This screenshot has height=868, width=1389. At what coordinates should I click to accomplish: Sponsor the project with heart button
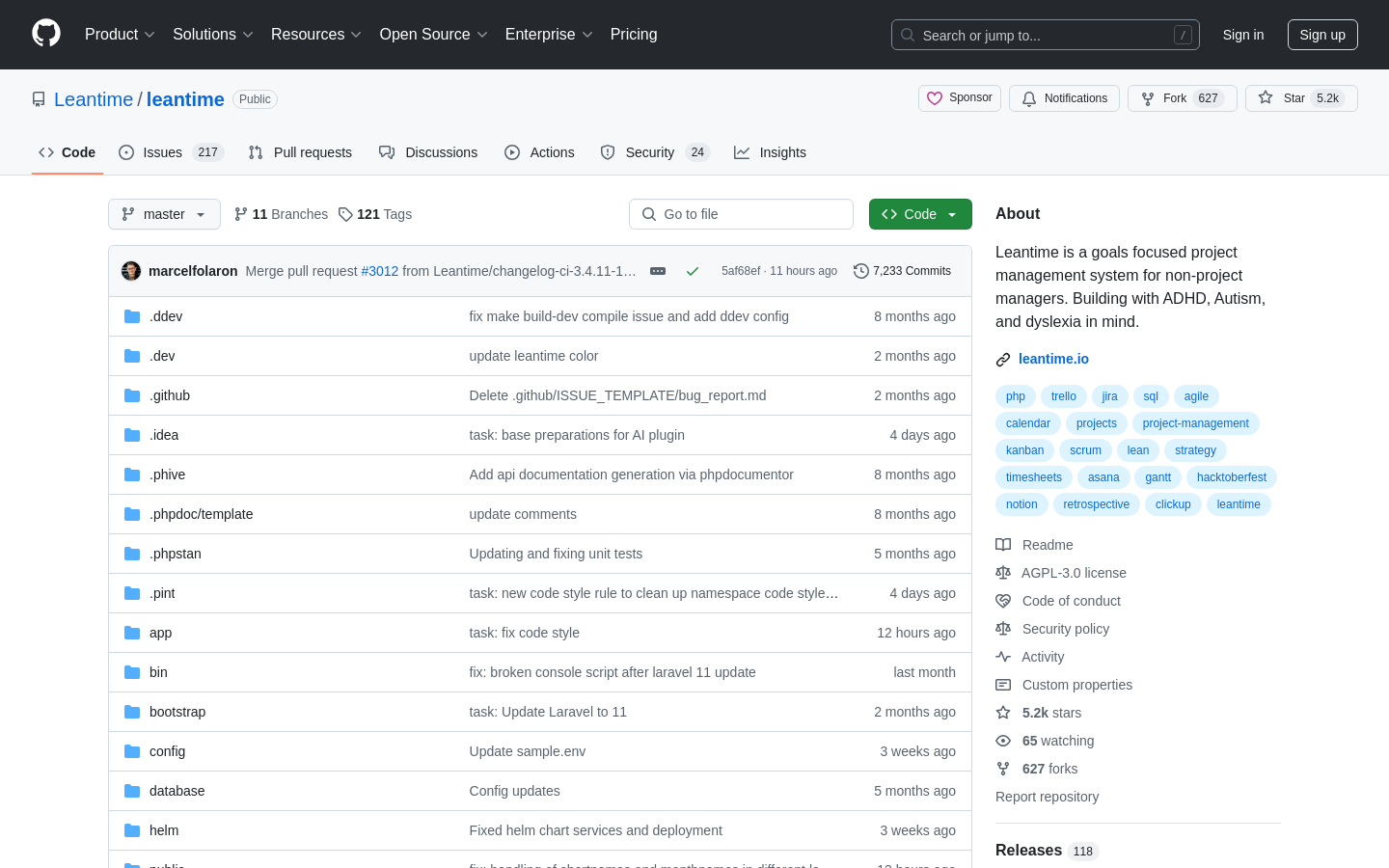click(x=960, y=98)
